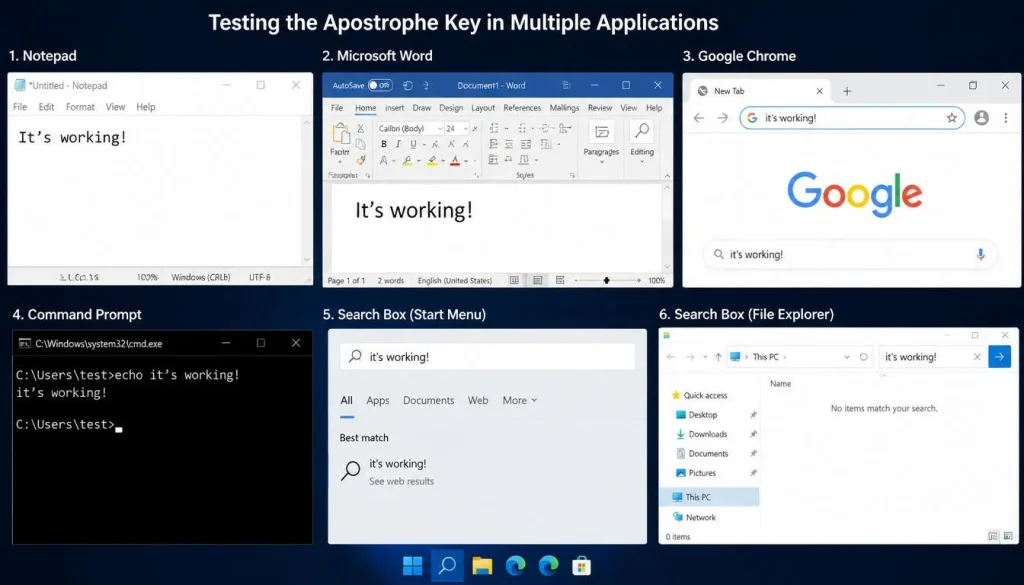Switch File Explorer to large icons view
1024x585 pixels.
[x=1008, y=537]
